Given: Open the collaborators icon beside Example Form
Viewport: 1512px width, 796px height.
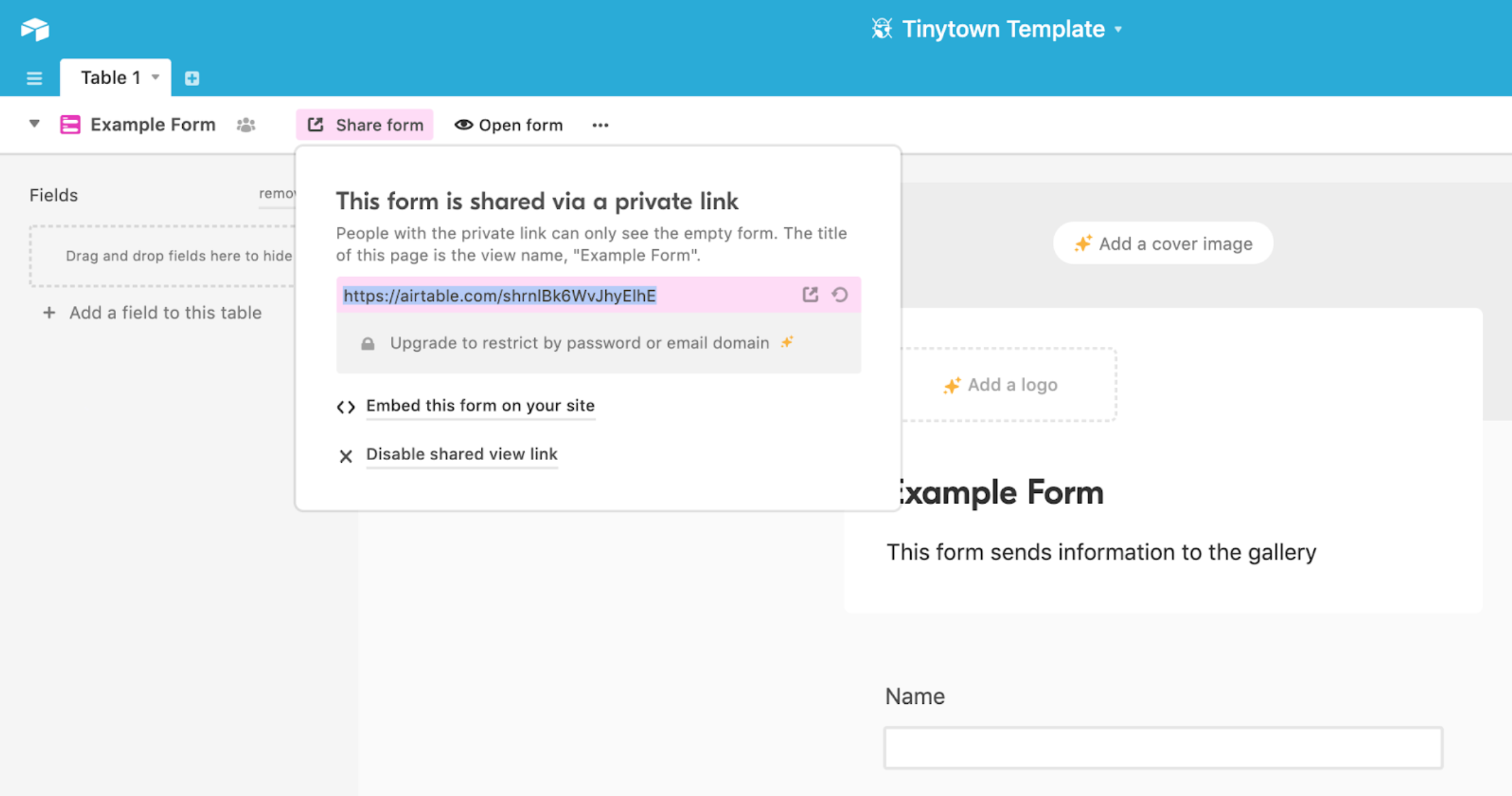Looking at the screenshot, I should click(246, 124).
